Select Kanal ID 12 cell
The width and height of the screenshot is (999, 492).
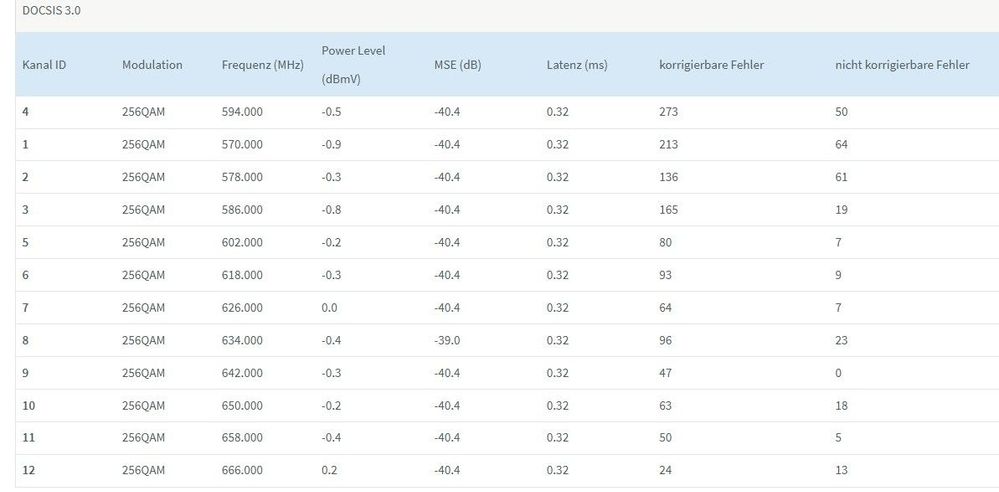pos(29,470)
